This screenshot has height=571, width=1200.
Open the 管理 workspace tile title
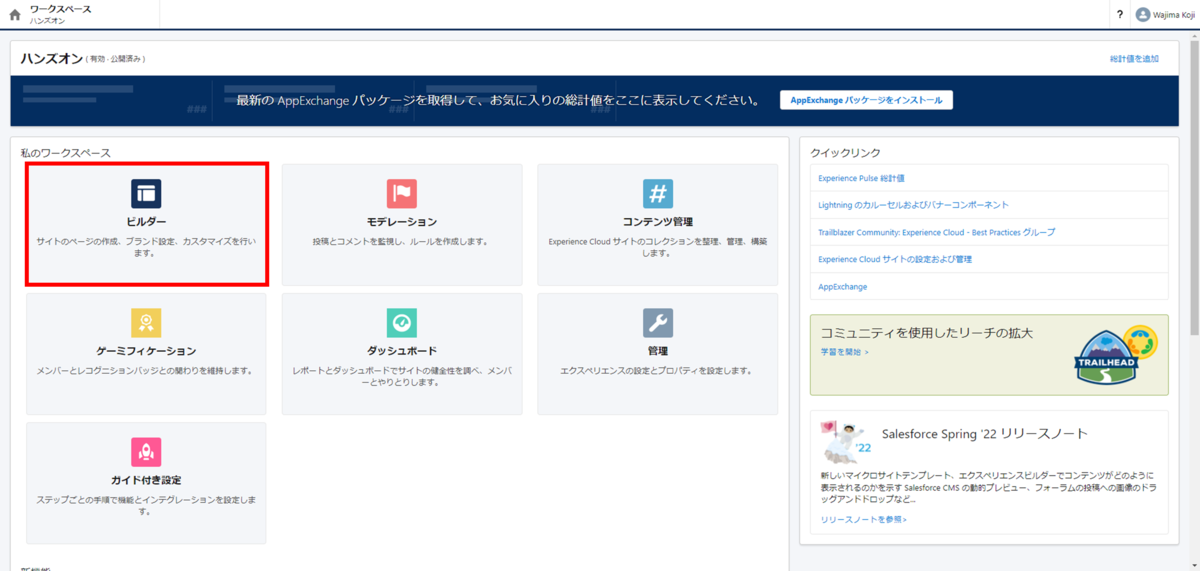[x=658, y=351]
